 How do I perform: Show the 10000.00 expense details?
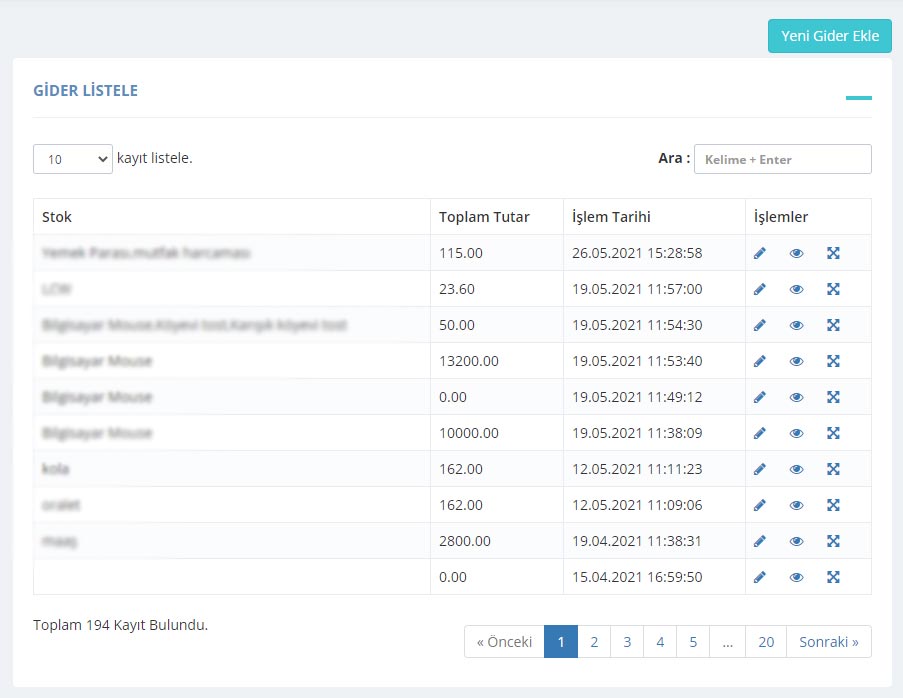(796, 433)
